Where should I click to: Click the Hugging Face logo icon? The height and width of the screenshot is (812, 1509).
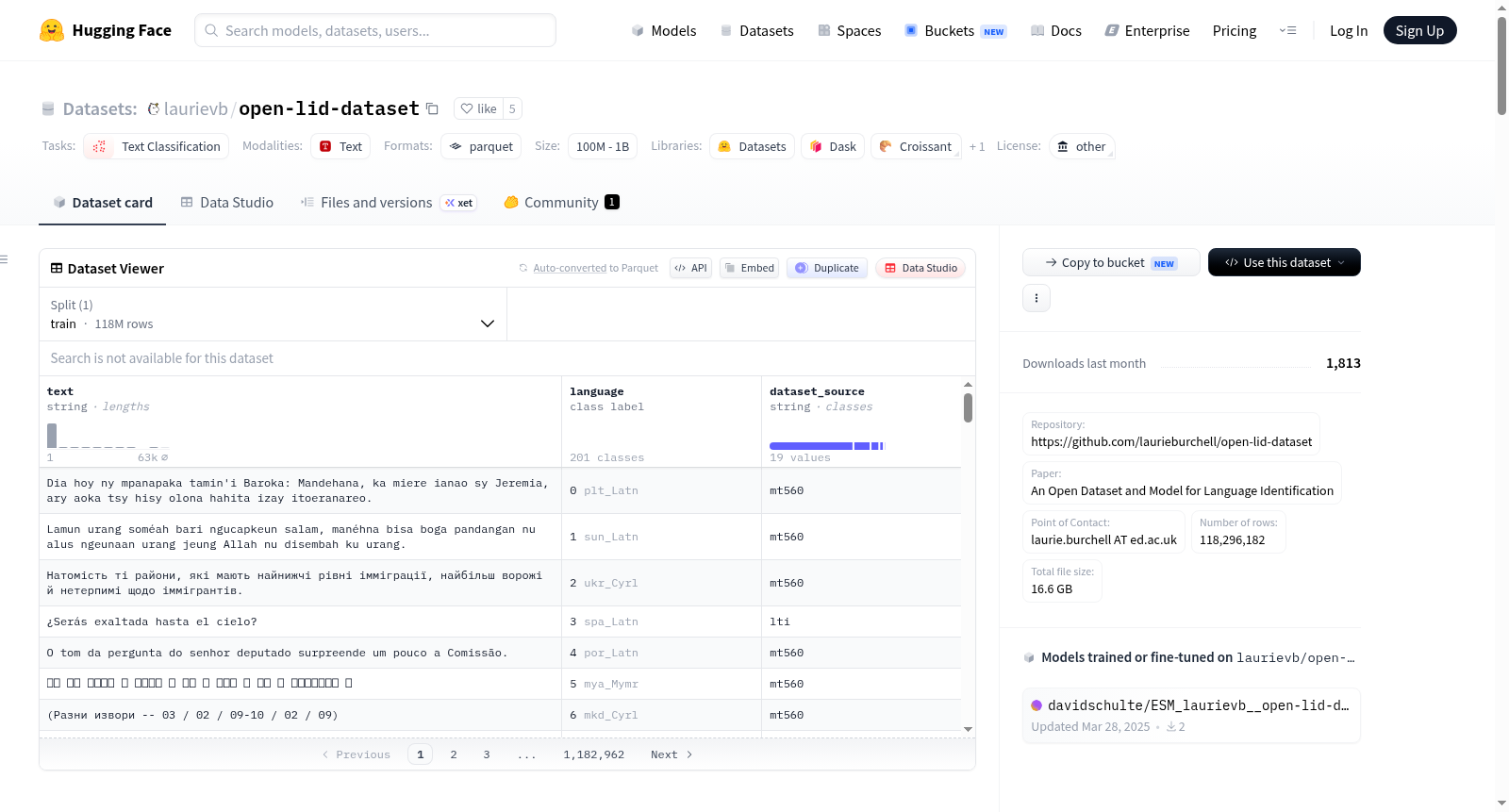(51, 30)
